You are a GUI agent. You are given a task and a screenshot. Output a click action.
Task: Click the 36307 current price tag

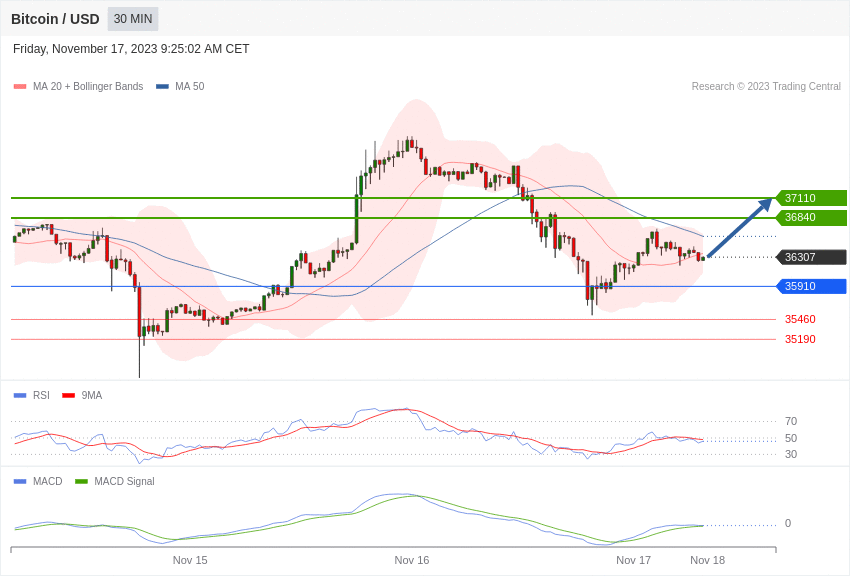(x=811, y=257)
